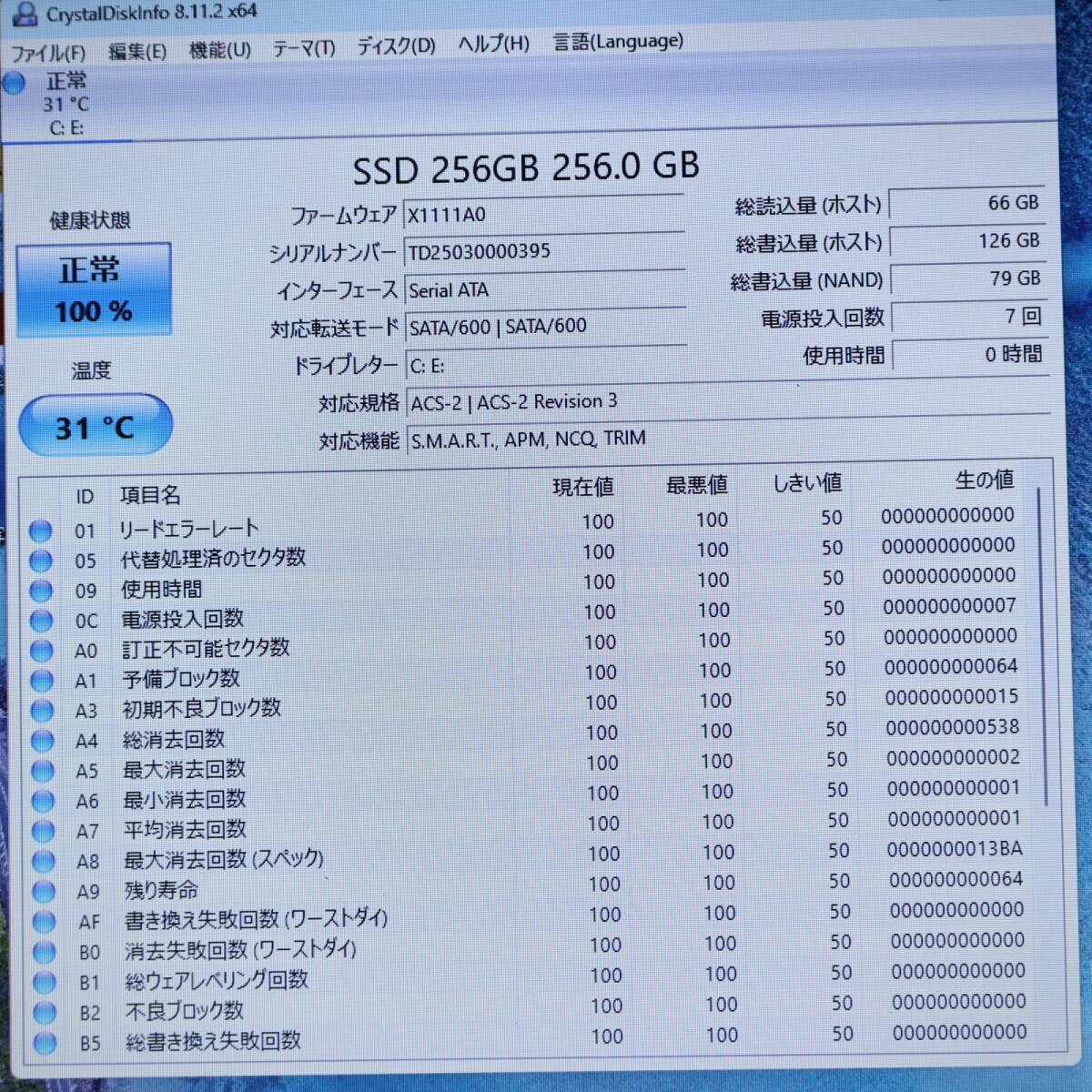Click status icon for B1 総ウェアレベリング回数 row
1092x1092 pixels.
tap(44, 982)
